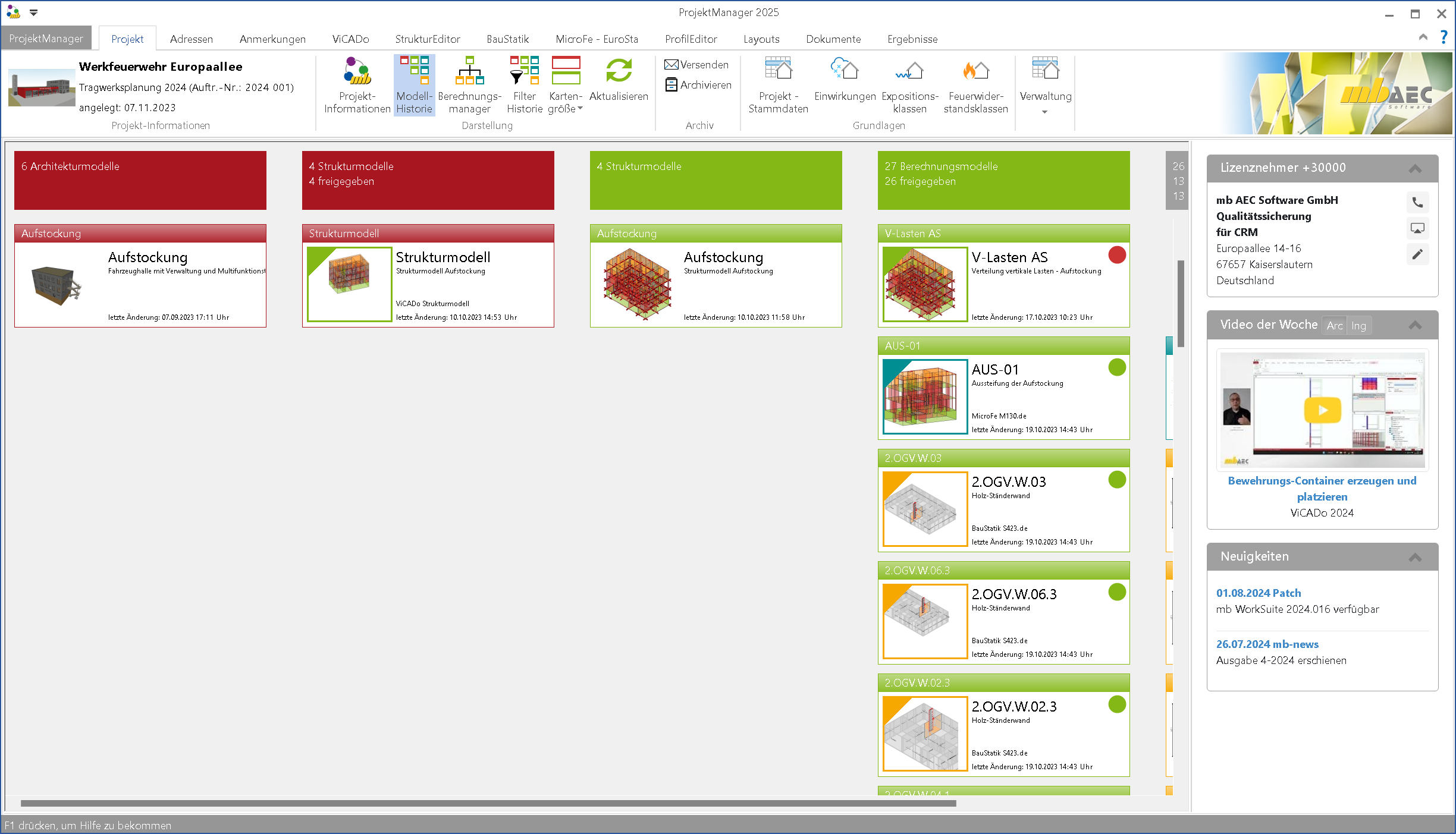Click the green status dot on 2.OGV.W.03
1456x834 pixels.
1117,480
